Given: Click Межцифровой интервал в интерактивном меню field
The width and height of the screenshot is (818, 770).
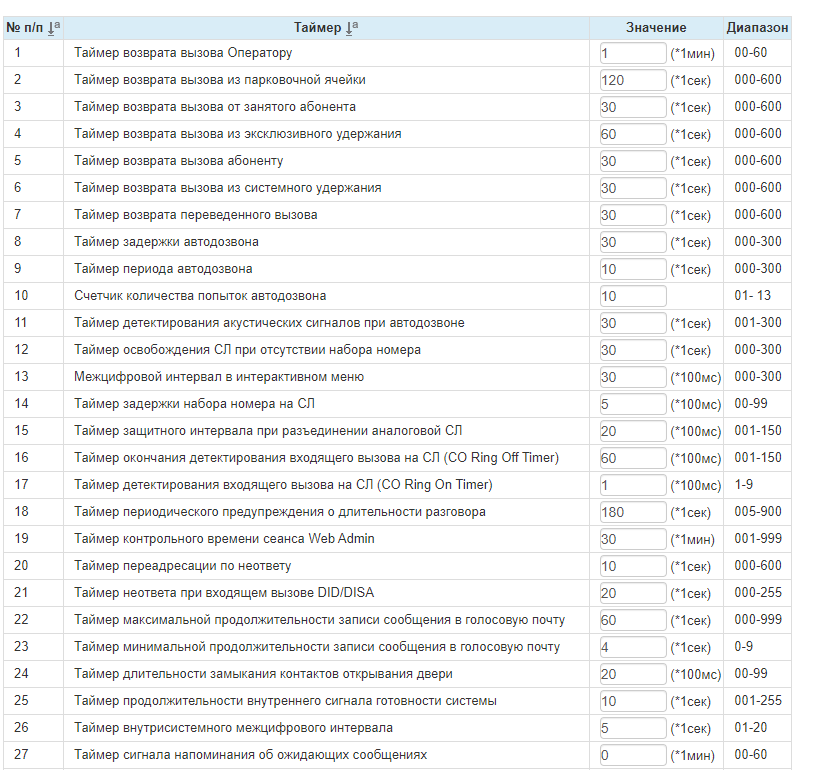Looking at the screenshot, I should point(633,377).
